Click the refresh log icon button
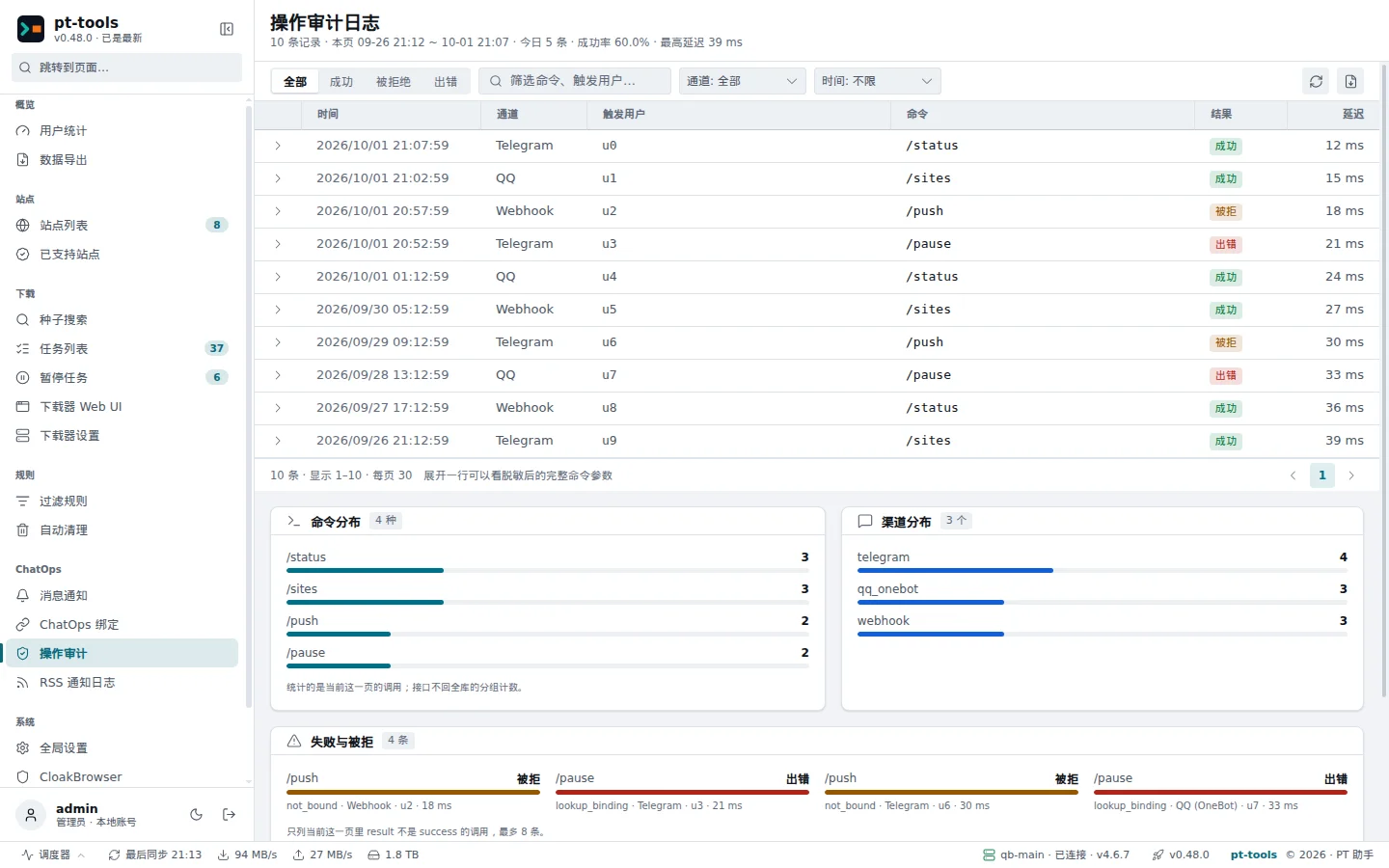This screenshot has height=868, width=1389. 1316,81
